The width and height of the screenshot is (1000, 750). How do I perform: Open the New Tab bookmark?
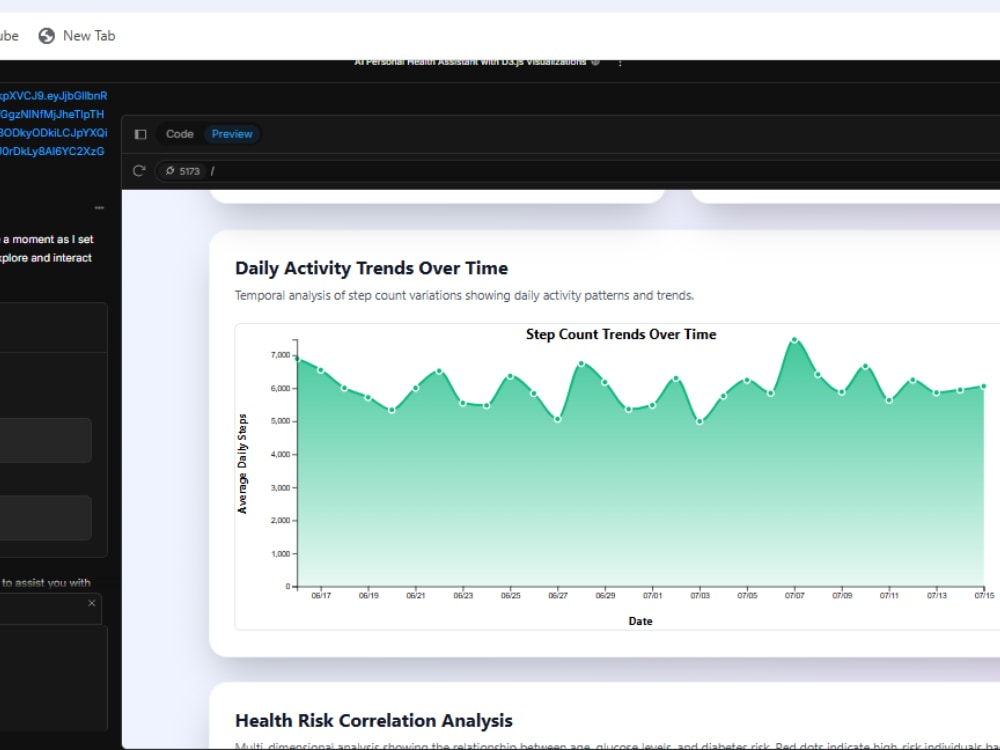(x=77, y=36)
